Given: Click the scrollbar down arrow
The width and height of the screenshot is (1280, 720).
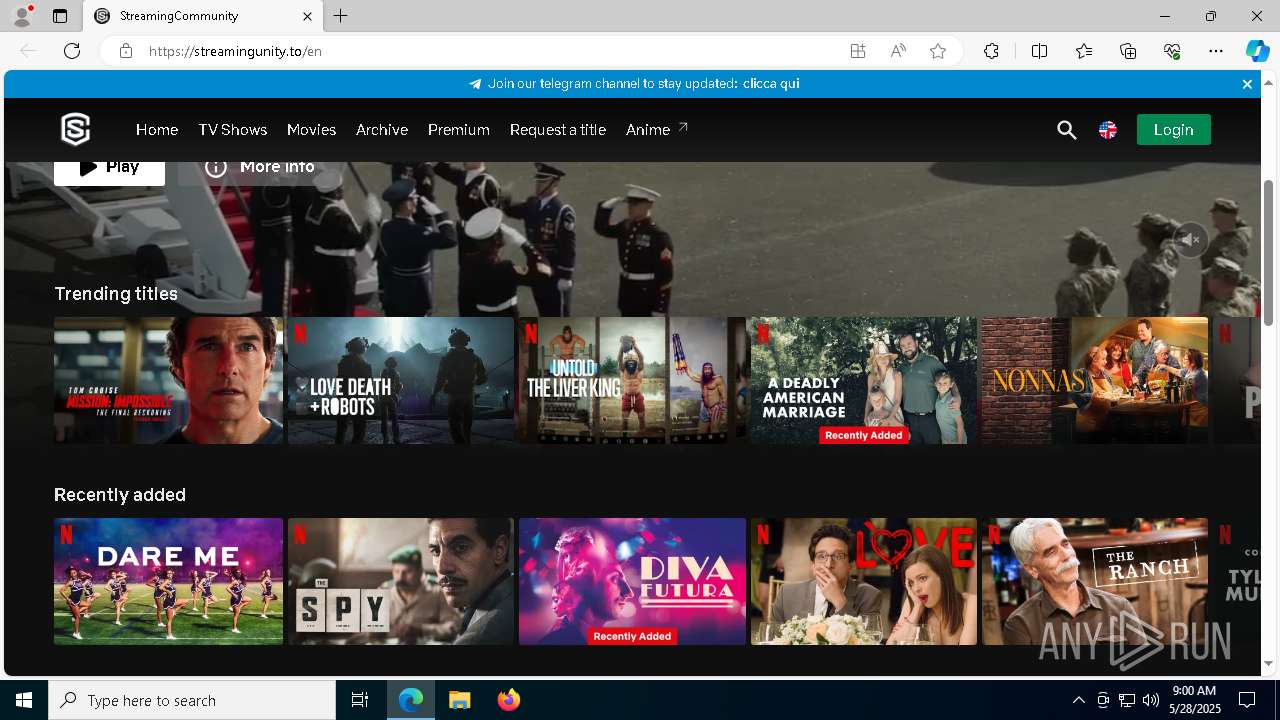Looking at the screenshot, I should (1269, 663).
